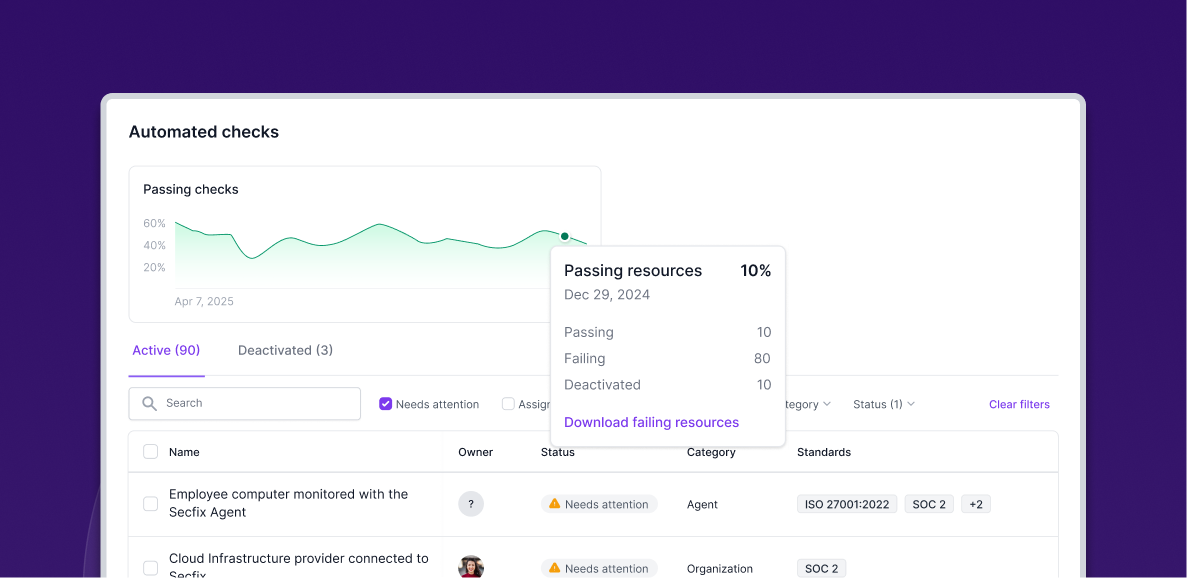The width and height of the screenshot is (1187, 578).
Task: Click SOC 2 tag in Employee computer row
Action: pos(929,504)
